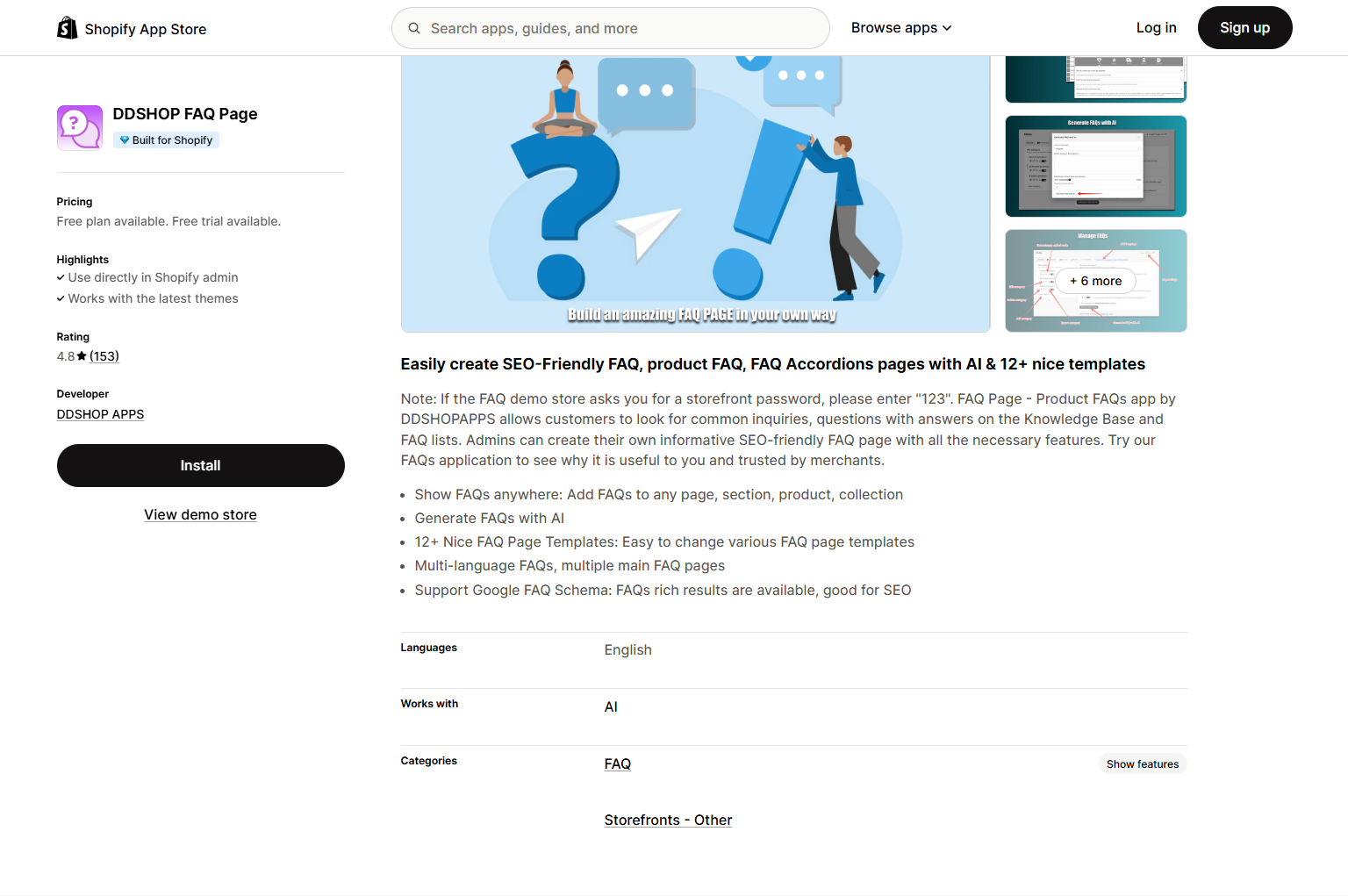This screenshot has width=1348, height=896.
Task: Expand the Browse apps dropdown
Action: [x=900, y=28]
